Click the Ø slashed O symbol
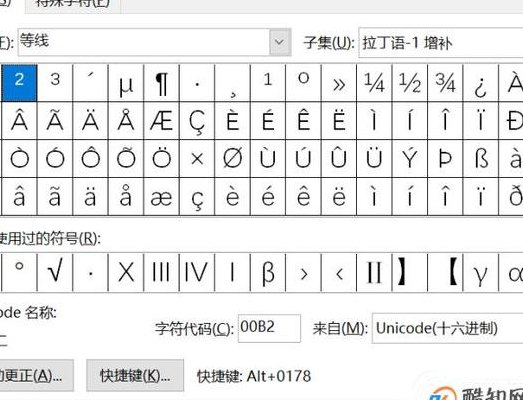The width and height of the screenshot is (523, 400). pos(232,159)
